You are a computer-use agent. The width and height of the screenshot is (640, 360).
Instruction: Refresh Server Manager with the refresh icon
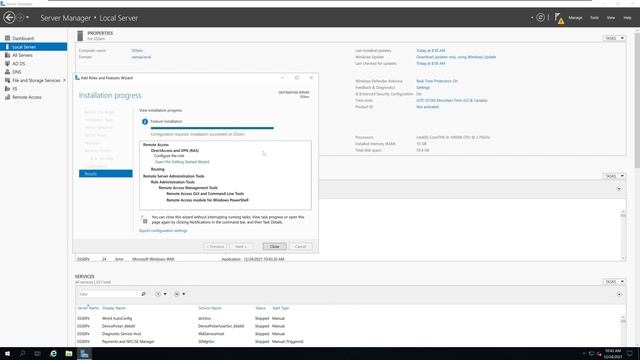click(x=540, y=18)
